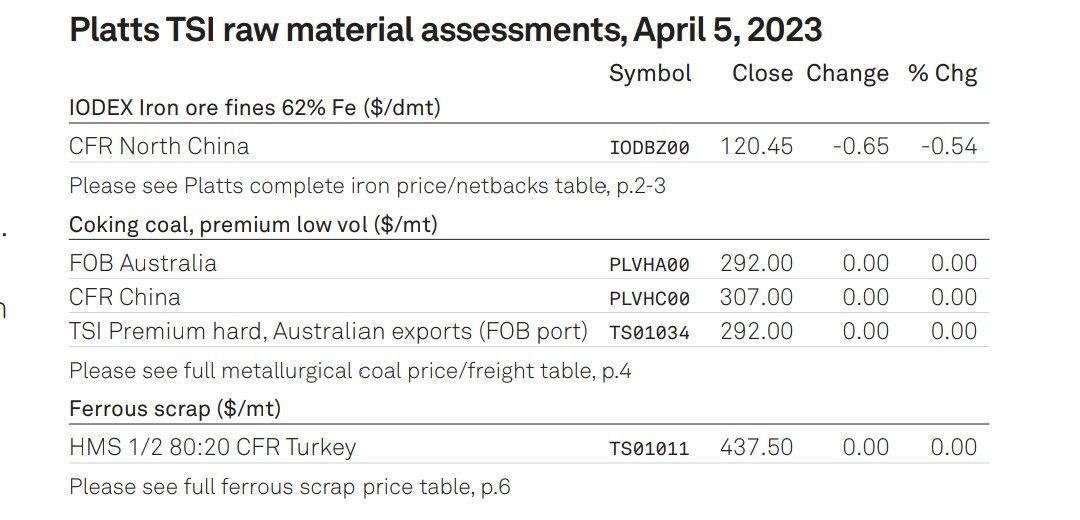
Task: Click the -0.65 change value
Action: click(860, 146)
